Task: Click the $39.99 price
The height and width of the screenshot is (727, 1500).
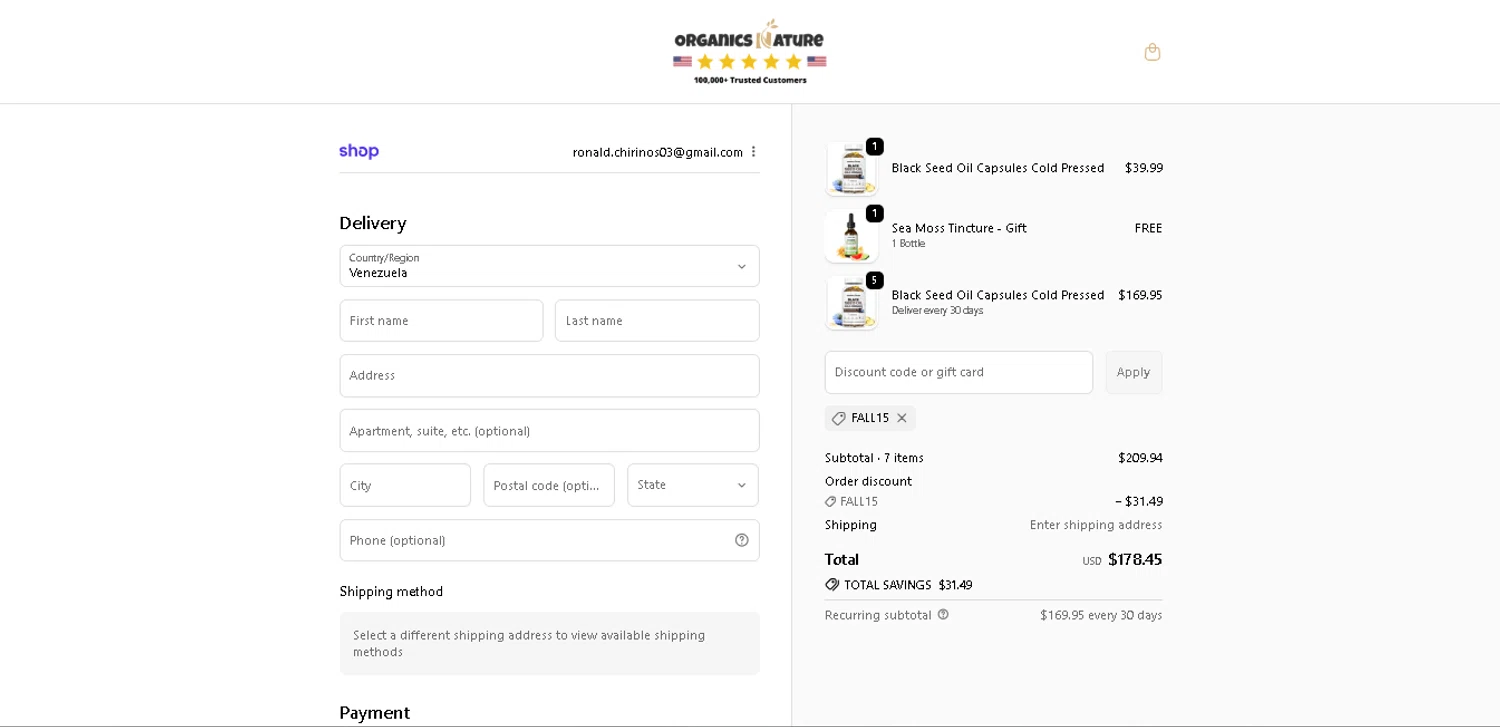Action: (1143, 168)
